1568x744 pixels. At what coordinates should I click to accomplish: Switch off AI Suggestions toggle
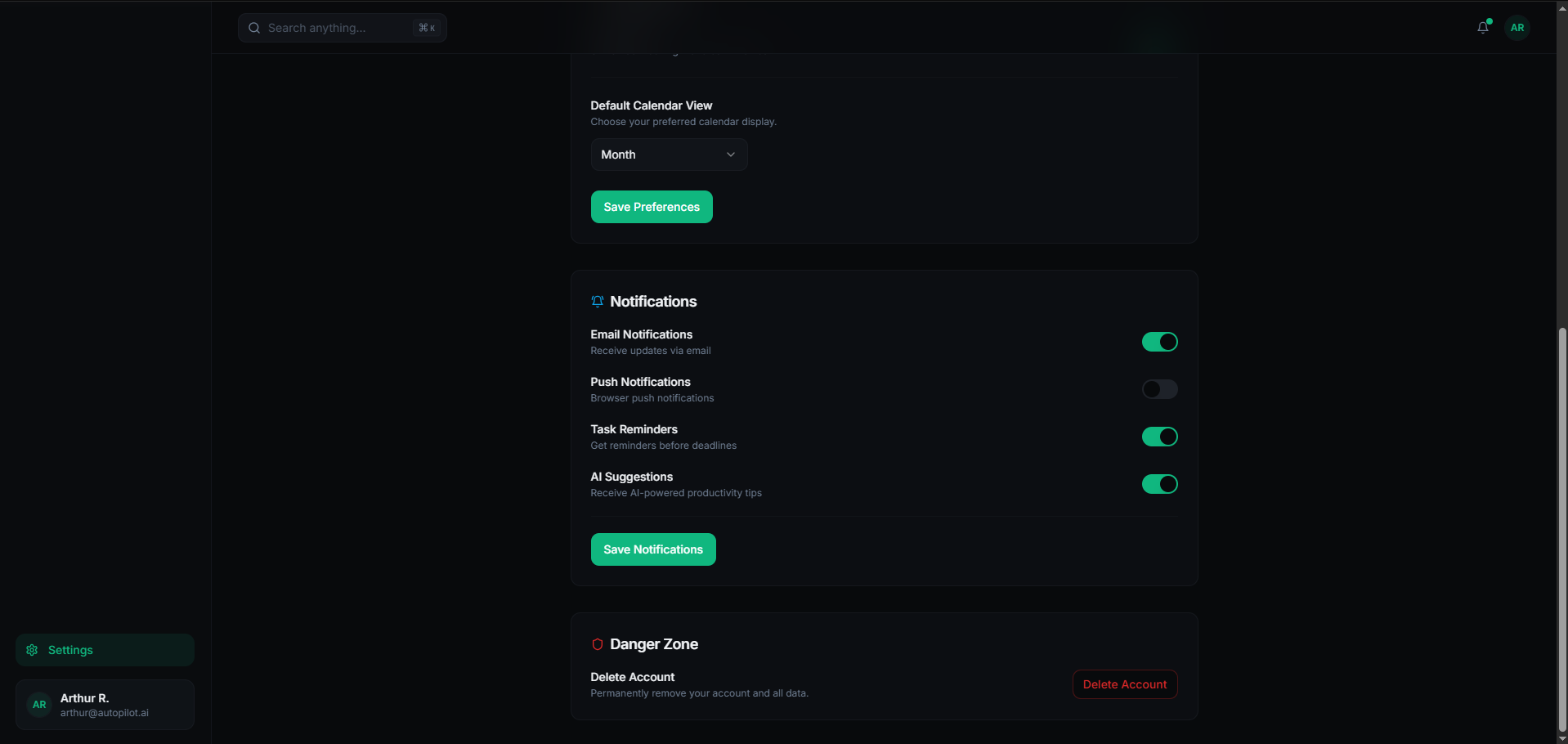pyautogui.click(x=1159, y=484)
